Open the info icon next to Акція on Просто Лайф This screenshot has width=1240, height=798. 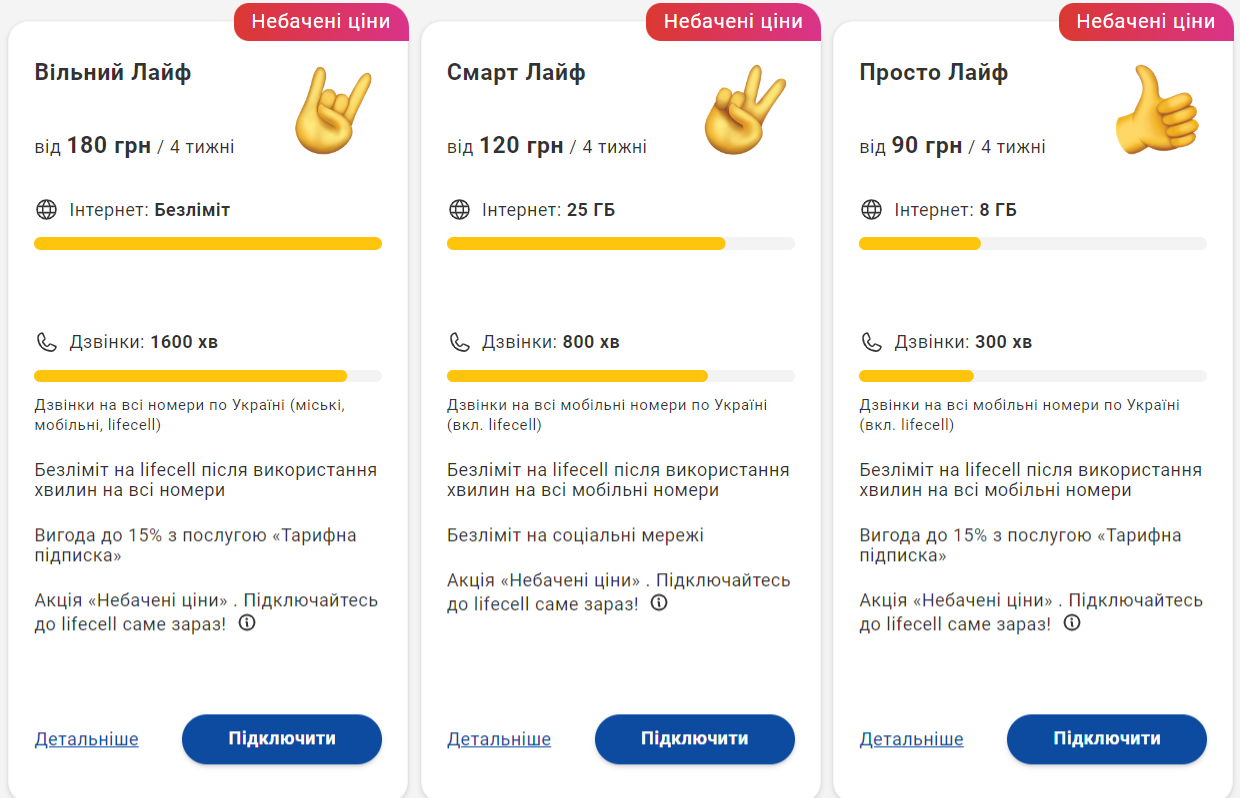[1072, 623]
